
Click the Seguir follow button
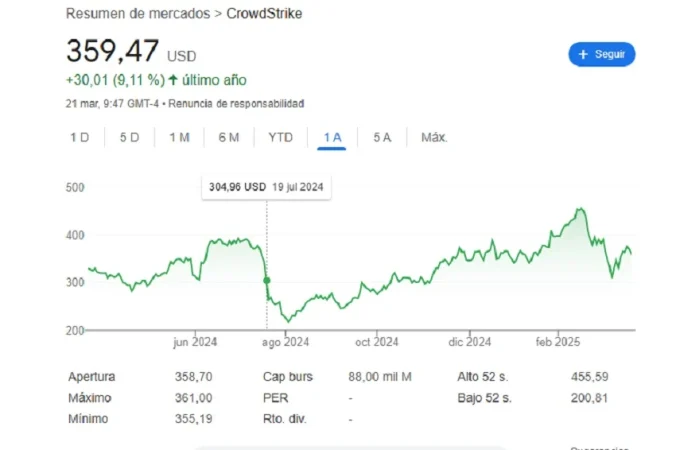click(x=601, y=54)
